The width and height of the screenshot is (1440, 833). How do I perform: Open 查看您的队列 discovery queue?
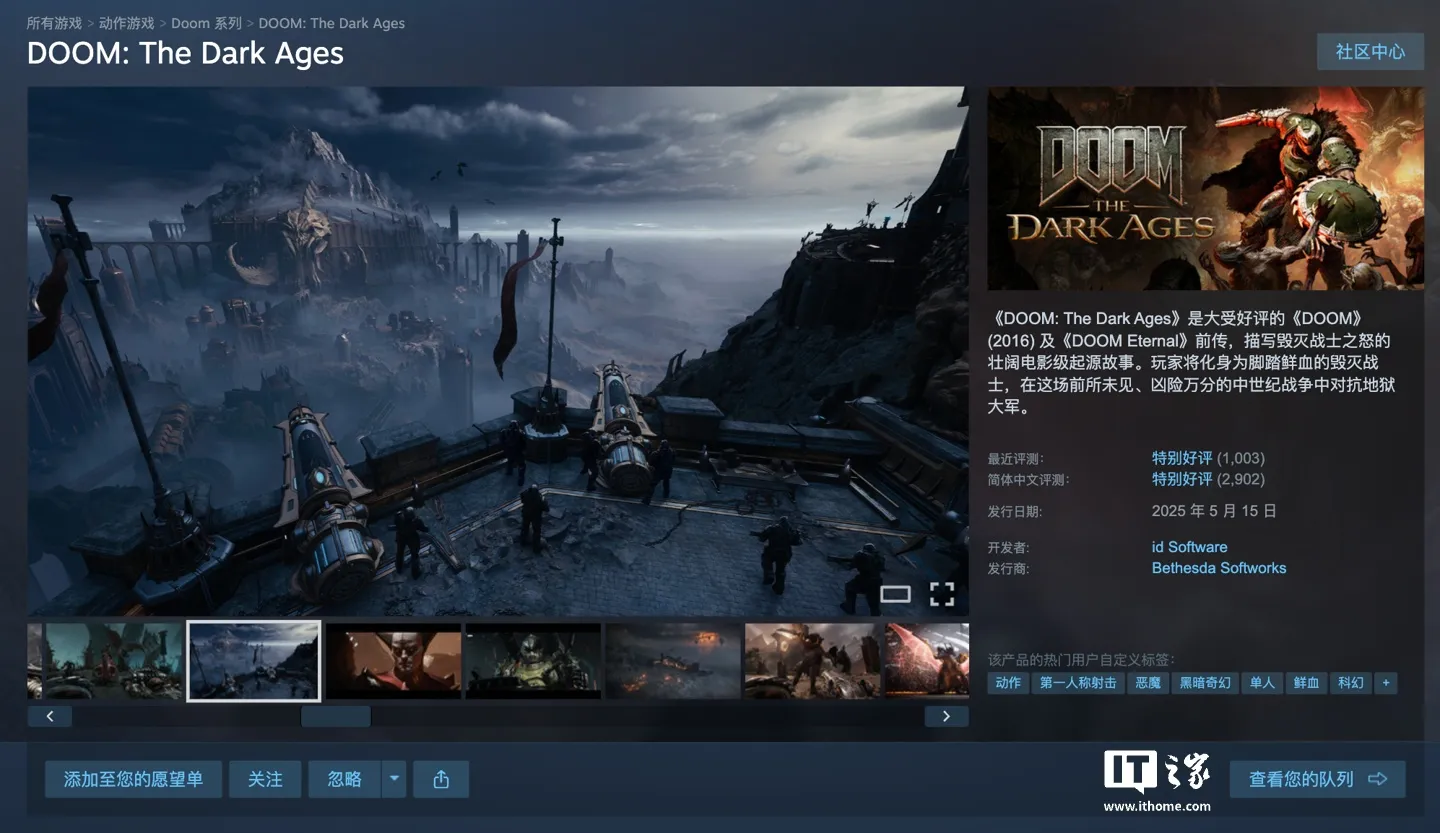point(1317,779)
